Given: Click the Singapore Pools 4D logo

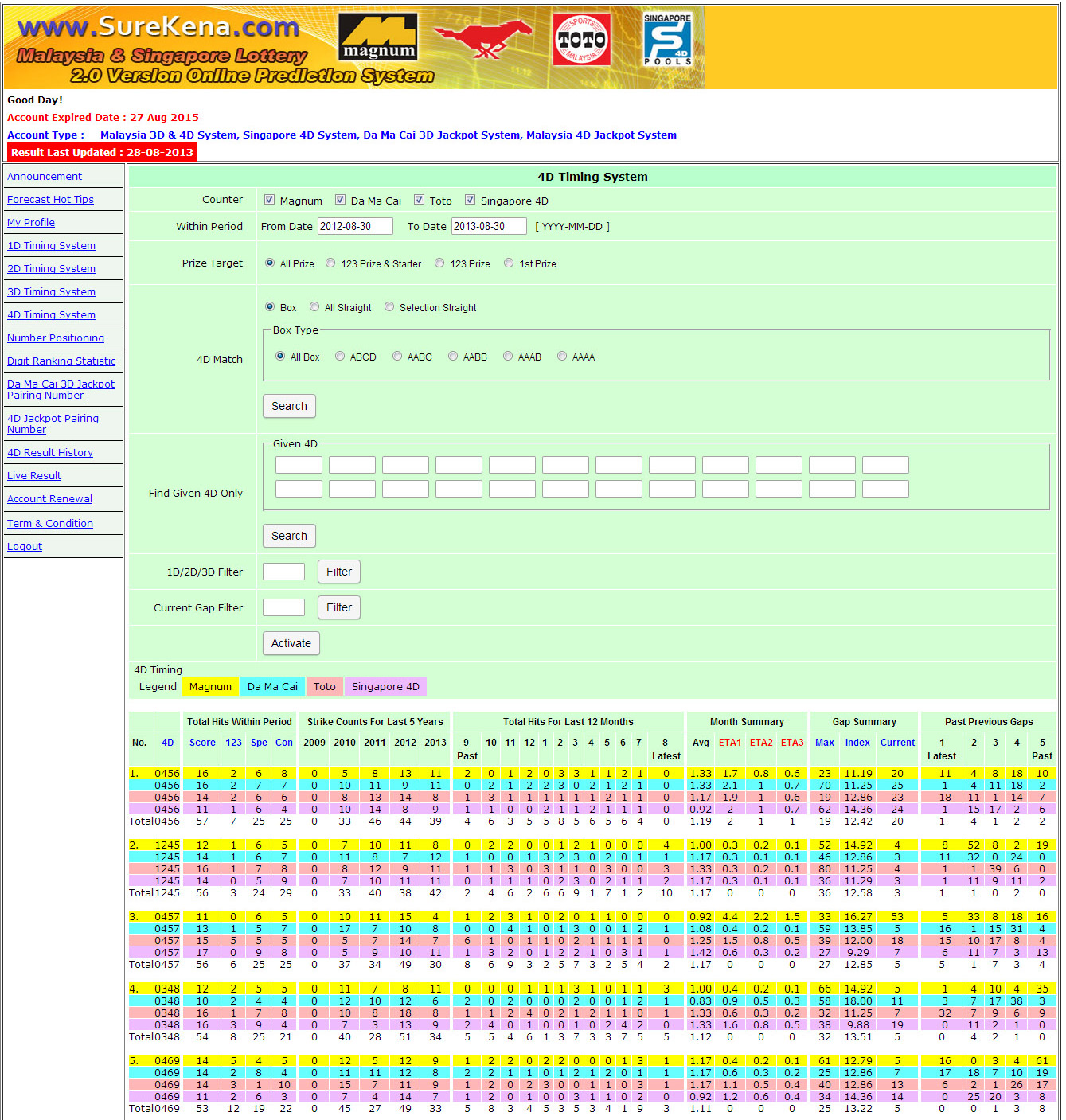Looking at the screenshot, I should click(667, 39).
